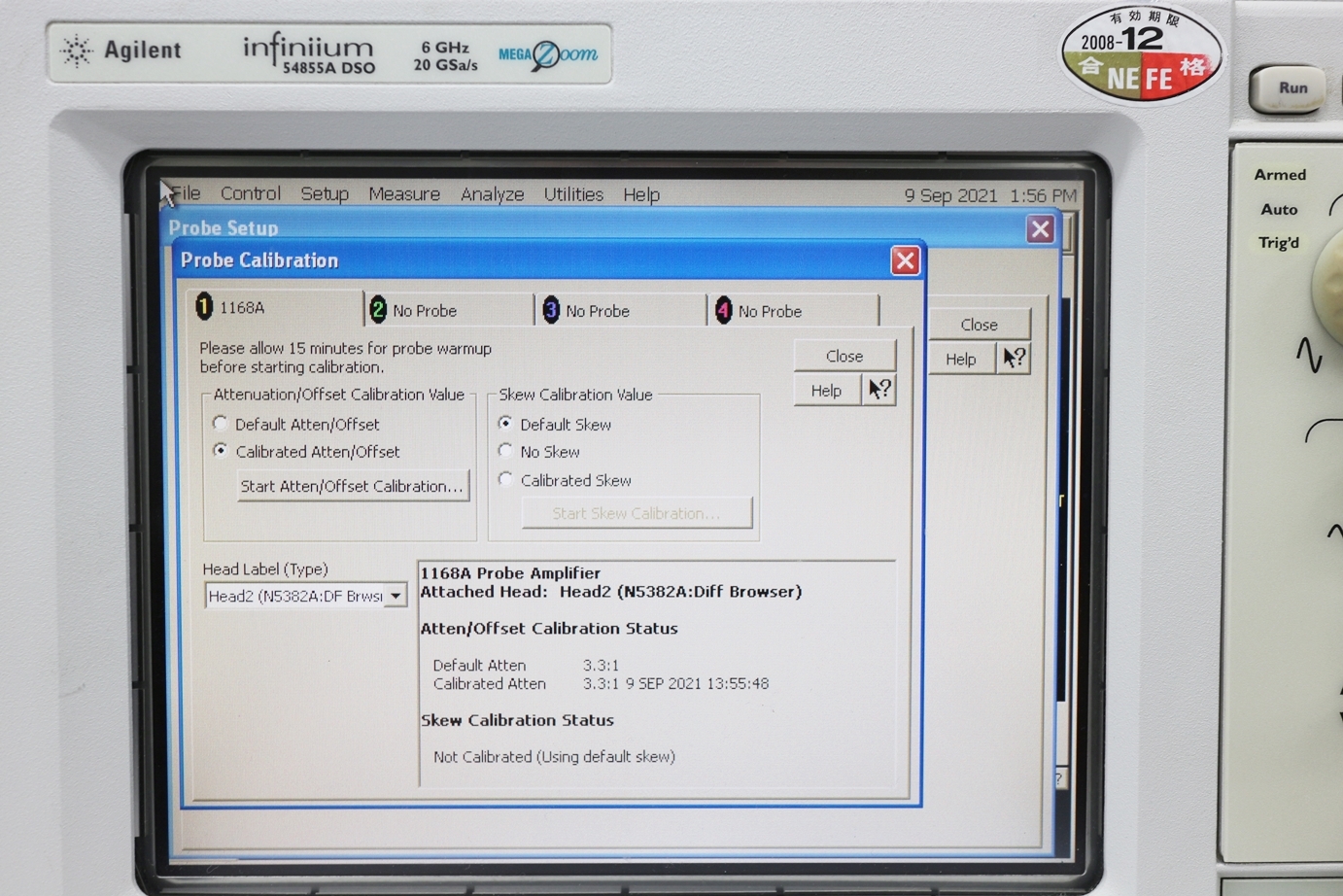
Task: Click the 1168A Probe Amplifier heading
Action: point(510,573)
